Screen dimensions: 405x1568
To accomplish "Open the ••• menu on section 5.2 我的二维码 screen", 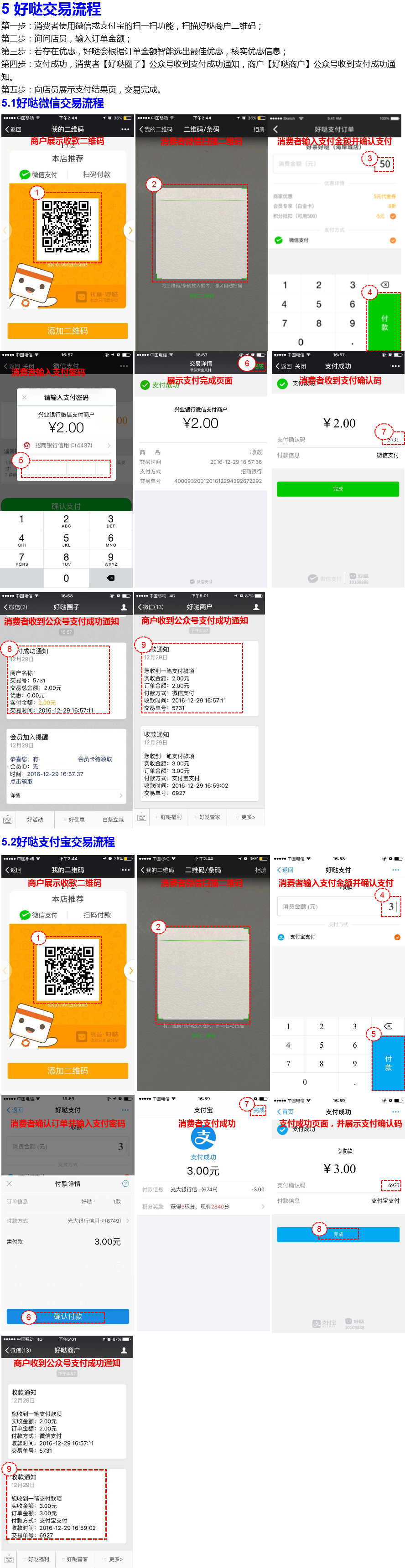I will point(125,870).
